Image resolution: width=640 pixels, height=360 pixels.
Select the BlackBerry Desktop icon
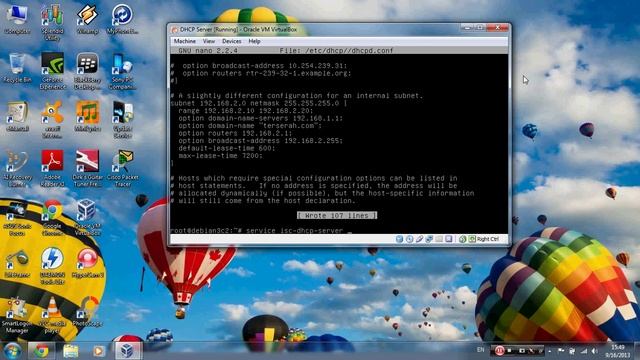pos(87,71)
